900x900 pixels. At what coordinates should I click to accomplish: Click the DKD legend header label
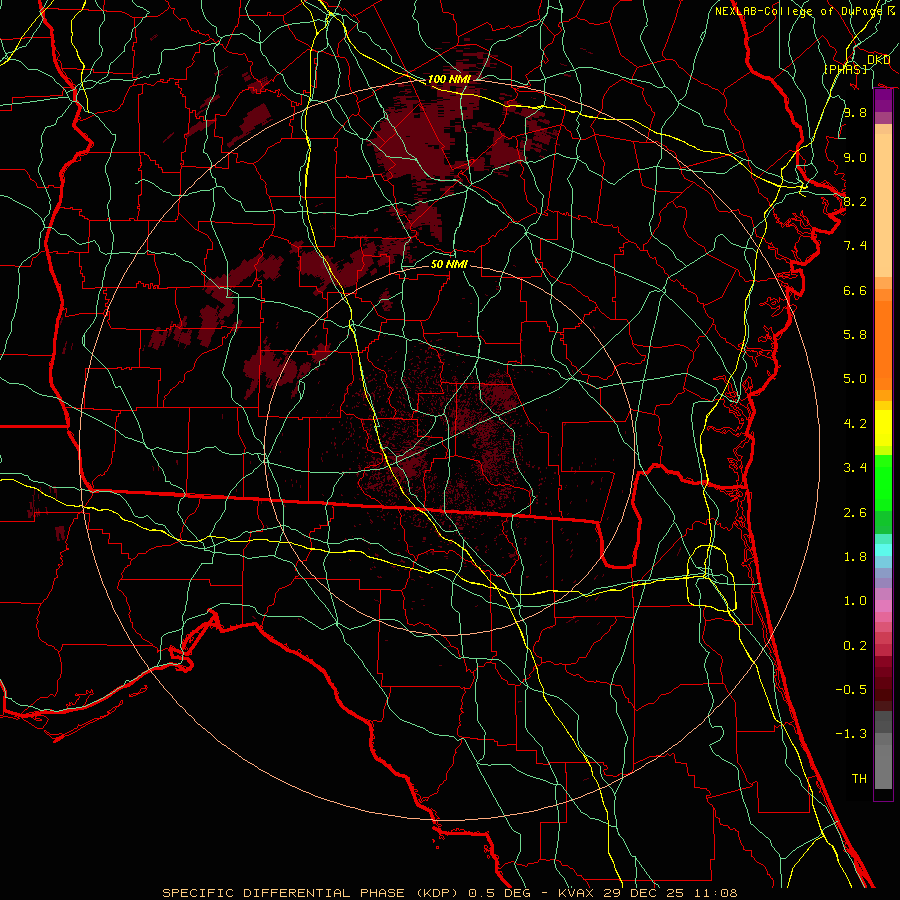coord(879,60)
